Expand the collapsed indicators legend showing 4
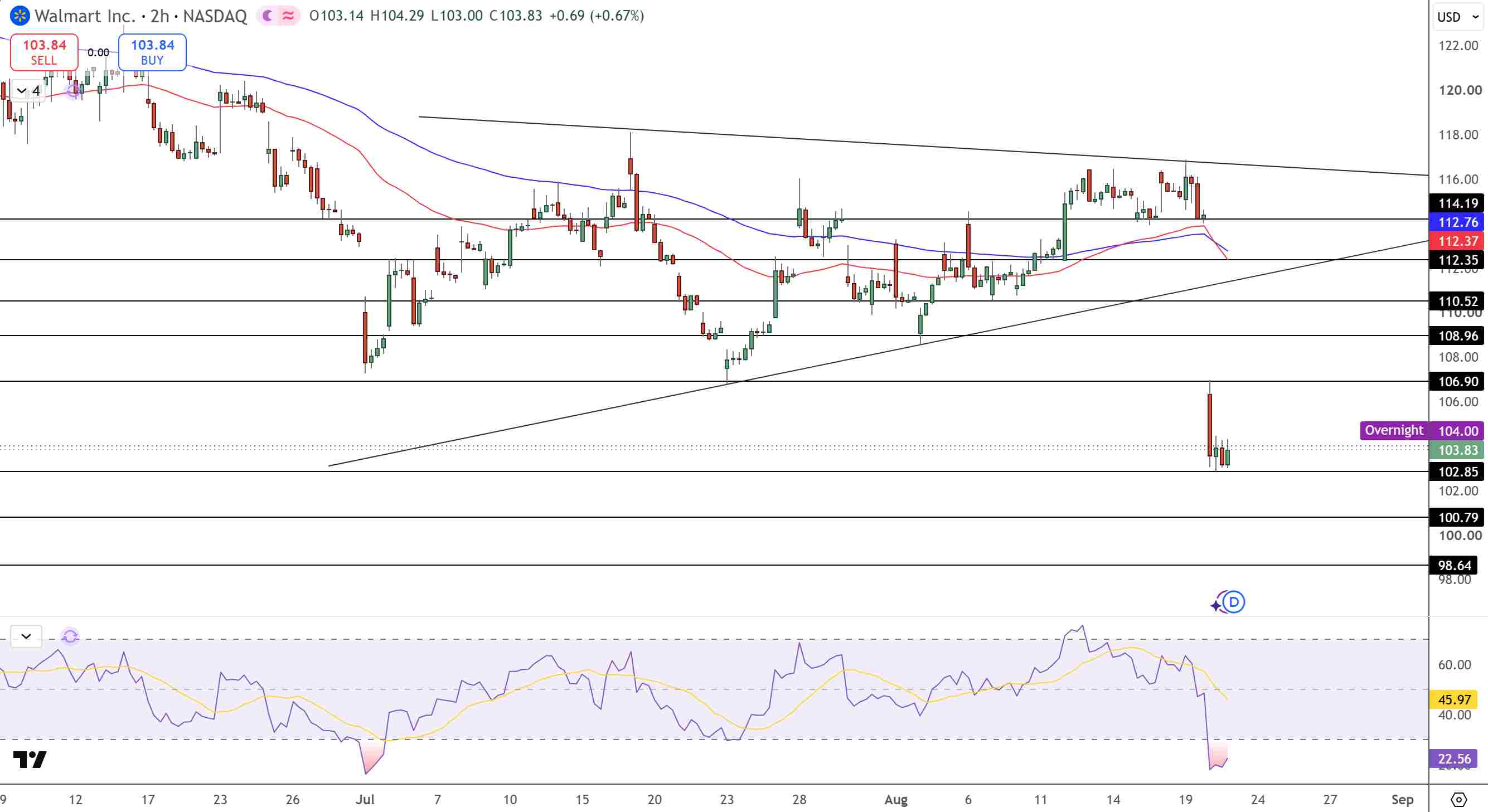 pos(28,91)
